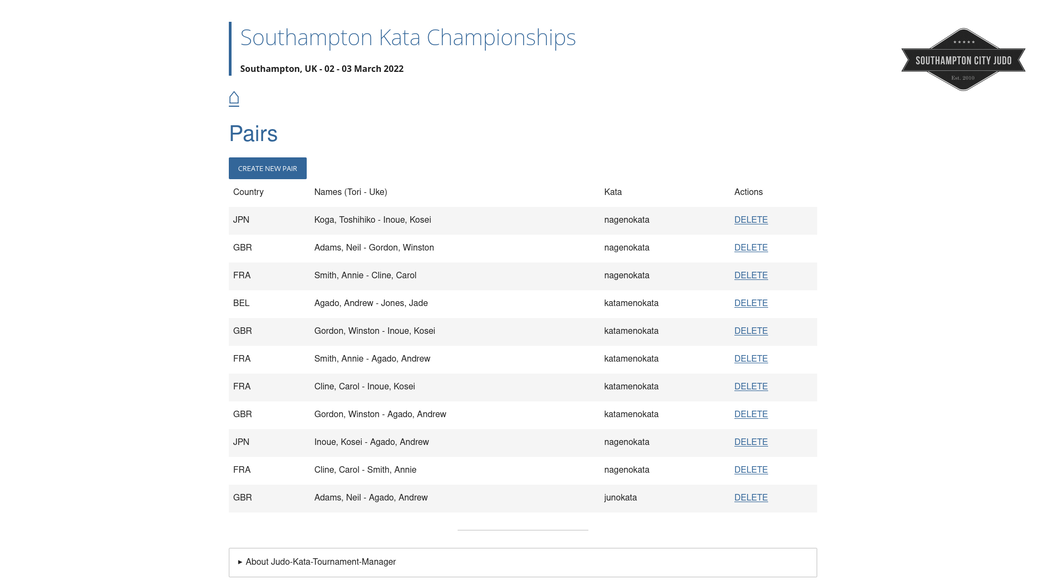Screen dimensions: 1046x586
Task: Delete the Smith, Annie - Cline, Carol pair
Action: pos(750,275)
